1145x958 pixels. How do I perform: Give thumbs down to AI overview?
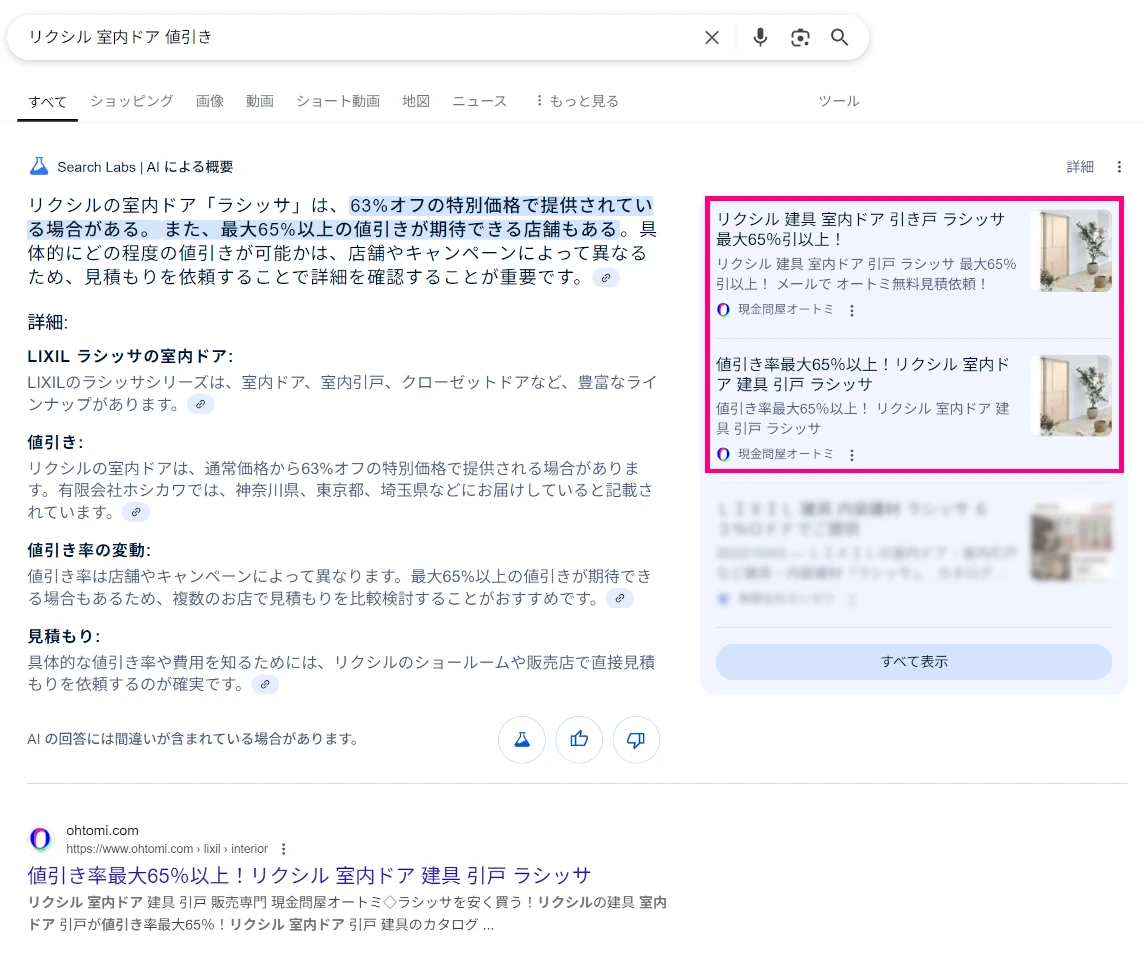[x=636, y=740]
